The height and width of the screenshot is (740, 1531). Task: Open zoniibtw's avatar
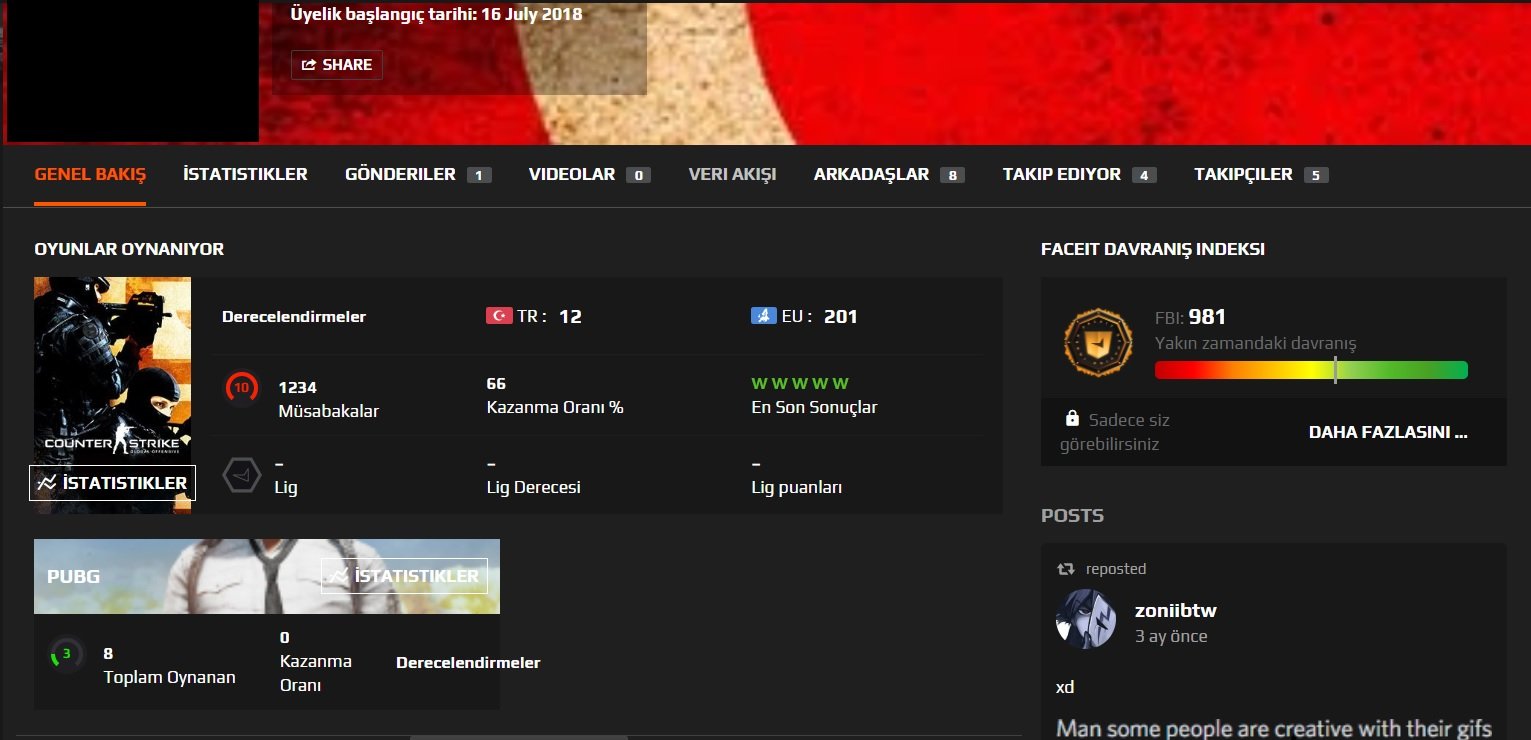(x=1086, y=619)
